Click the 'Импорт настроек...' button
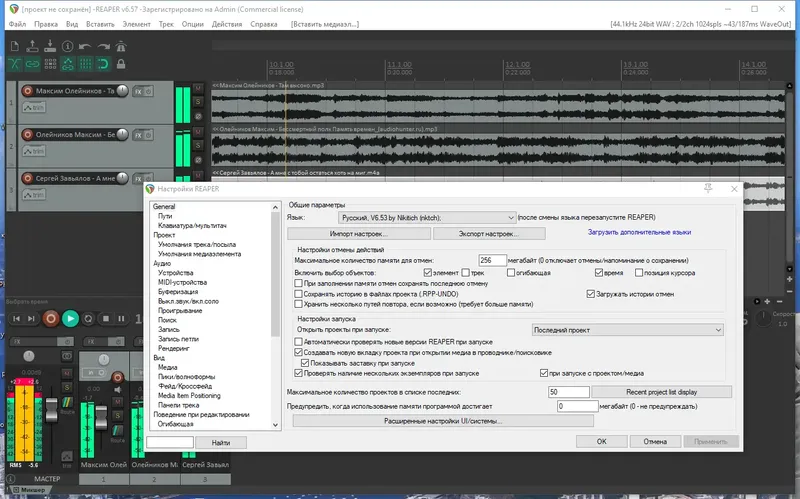 358,233
